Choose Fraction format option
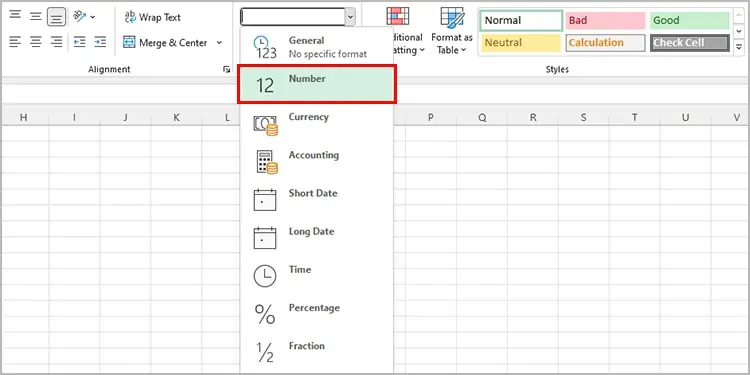The height and width of the screenshot is (375, 750). point(317,353)
